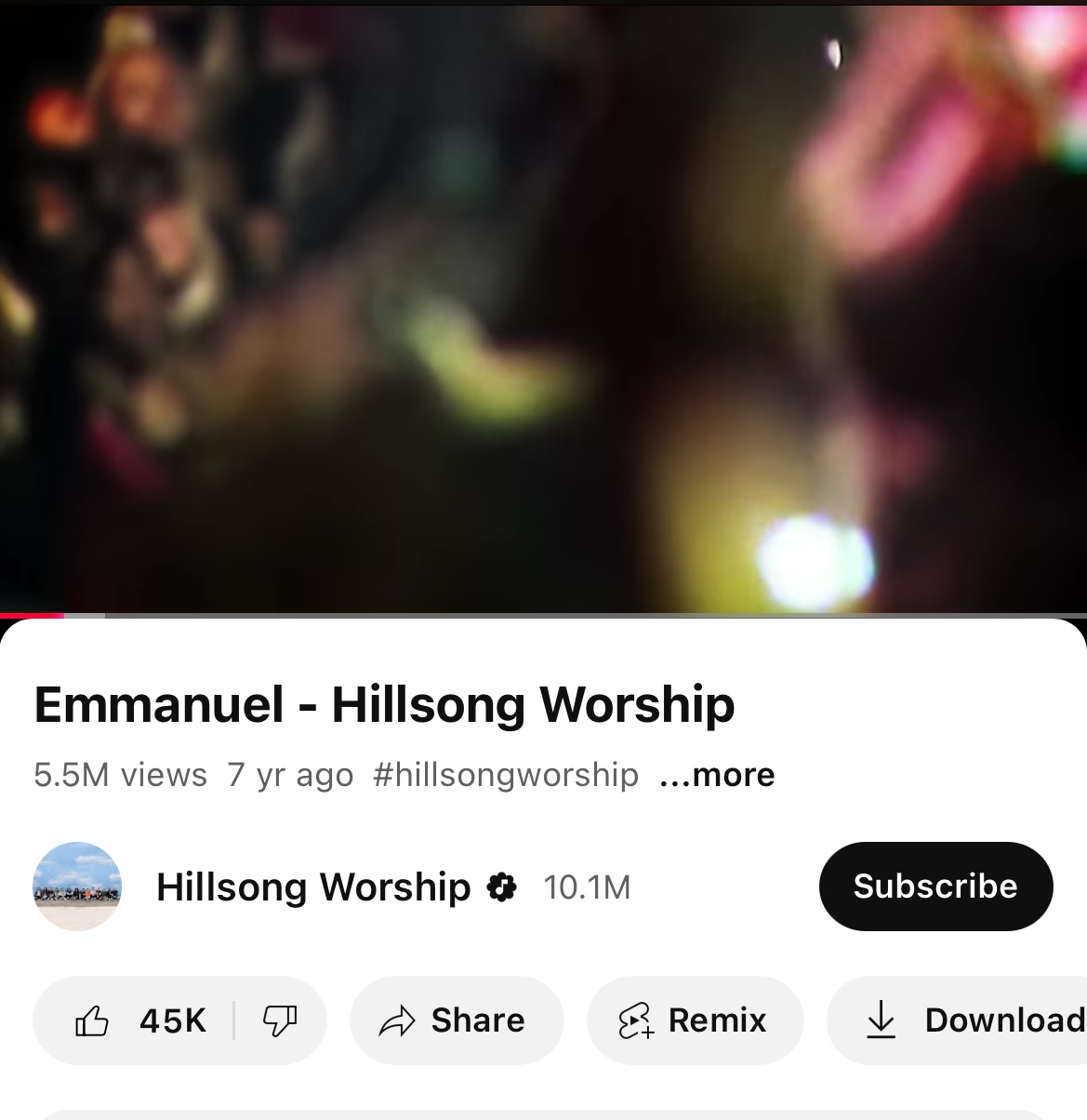Click the verified badge beside Hillsong Worship
The image size is (1087, 1120).
coord(502,887)
